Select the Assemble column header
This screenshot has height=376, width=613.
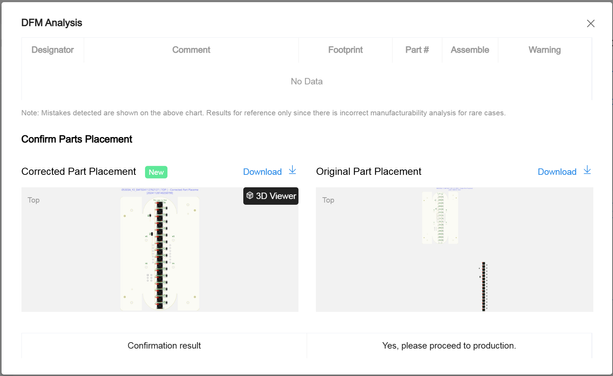(x=470, y=50)
